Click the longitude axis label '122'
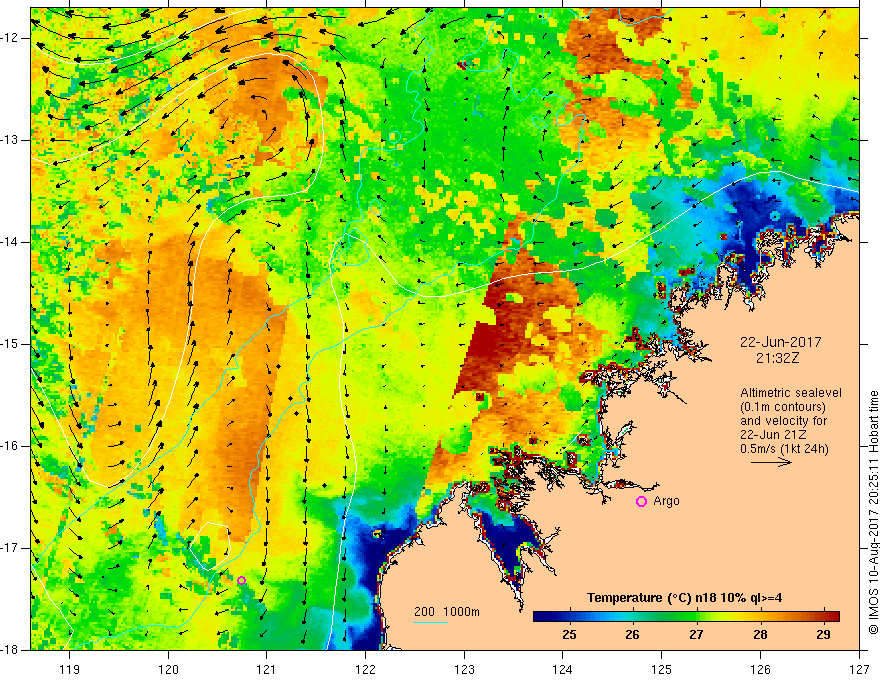880x680 pixels. pyautogui.click(x=365, y=669)
